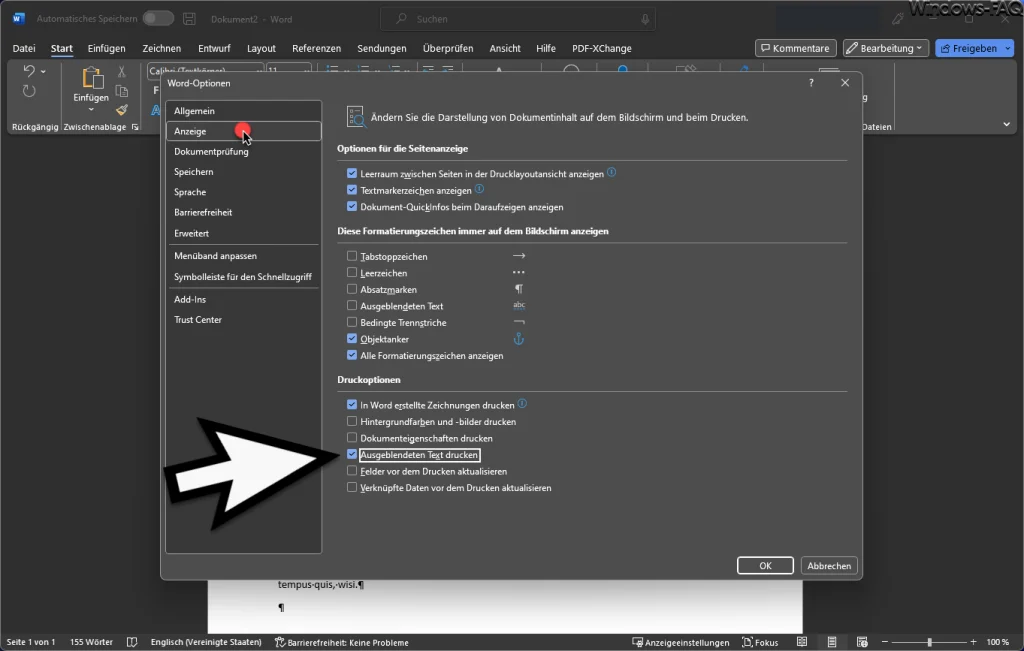Viewport: 1024px width, 651px height.
Task: Uncheck Leerraum zwischen Seiten anzeigen
Action: pyautogui.click(x=352, y=174)
